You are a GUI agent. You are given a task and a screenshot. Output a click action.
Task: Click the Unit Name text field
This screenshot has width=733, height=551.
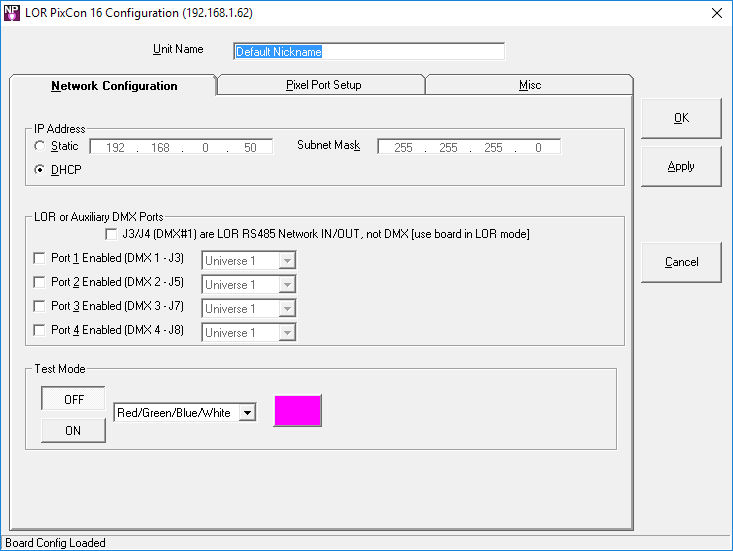368,51
